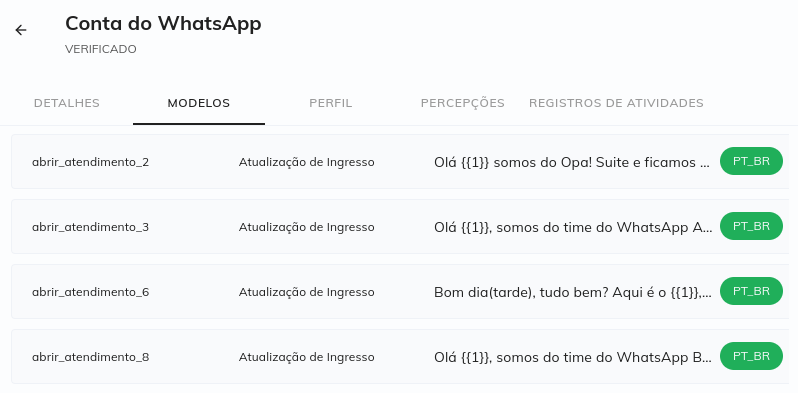
Task: Click PT_BR badge on abrir_atendimento_8
Action: click(751, 356)
